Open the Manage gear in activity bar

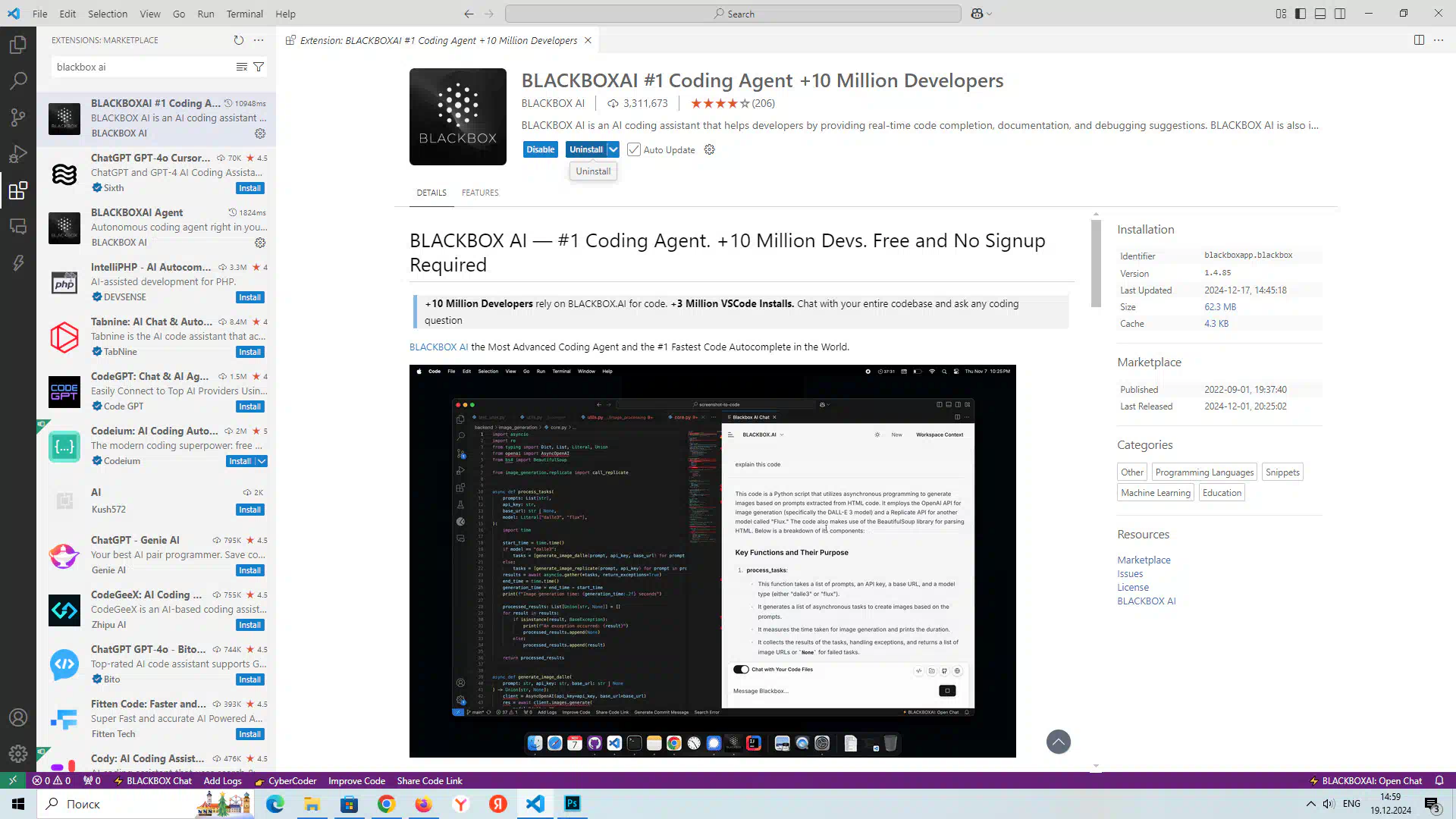(x=18, y=754)
